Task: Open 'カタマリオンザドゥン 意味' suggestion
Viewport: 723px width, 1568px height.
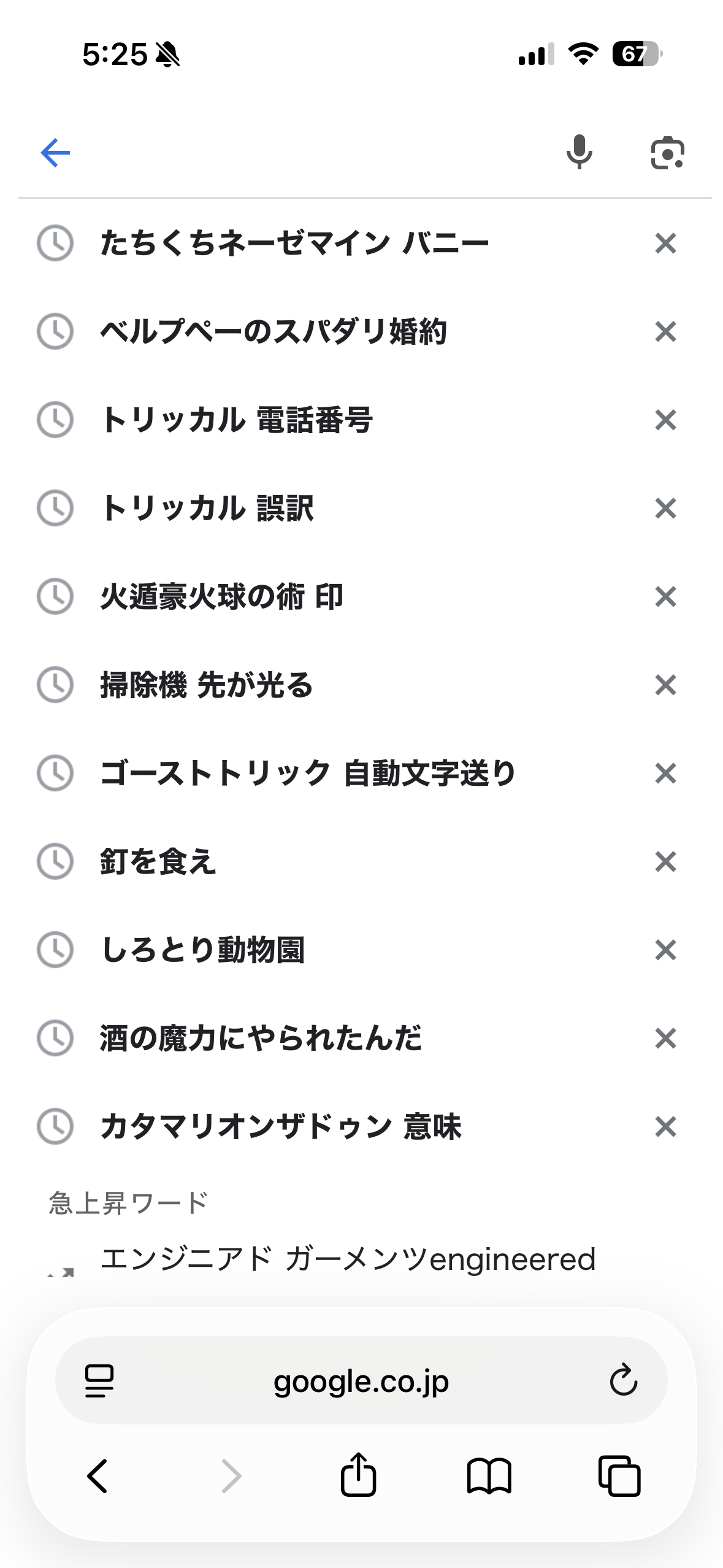Action: click(x=281, y=1127)
